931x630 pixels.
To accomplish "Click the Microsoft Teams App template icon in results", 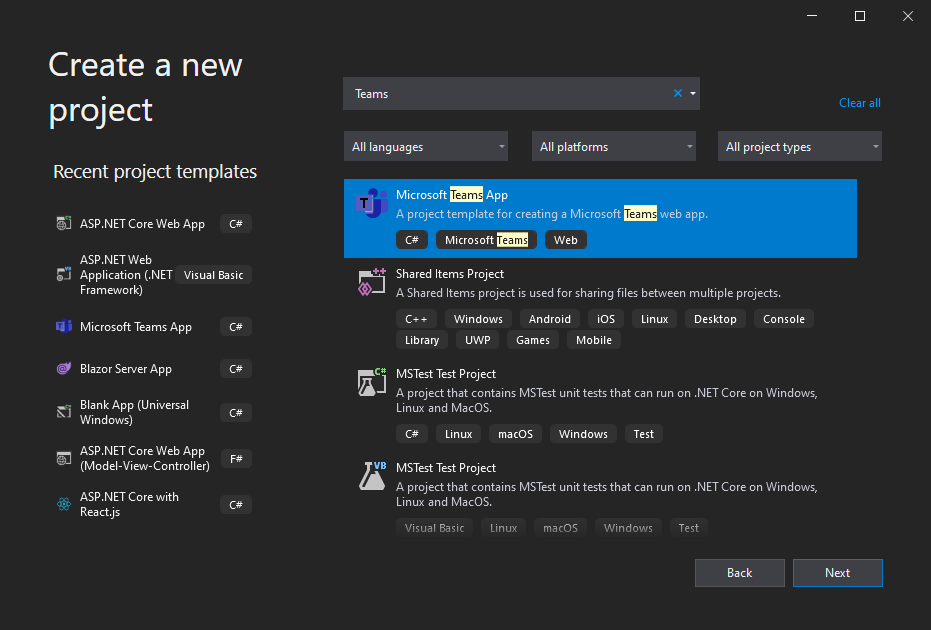I will (x=372, y=203).
